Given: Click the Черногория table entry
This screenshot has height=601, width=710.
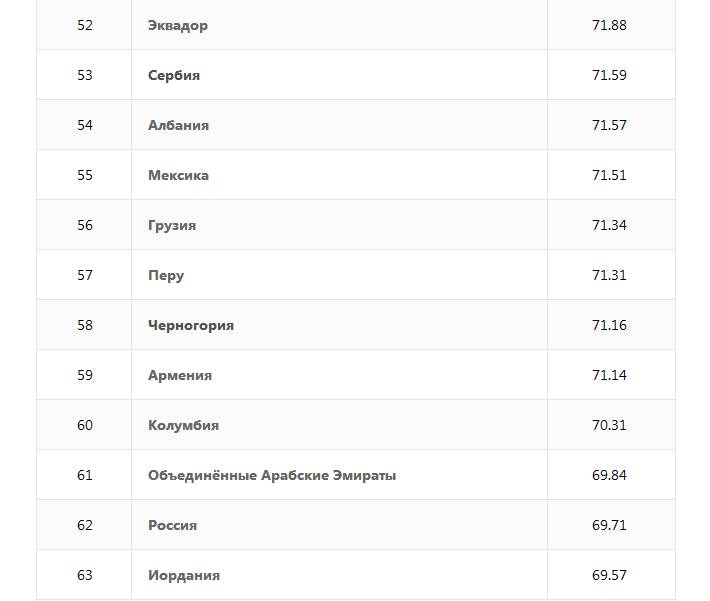Looking at the screenshot, I should [191, 325].
